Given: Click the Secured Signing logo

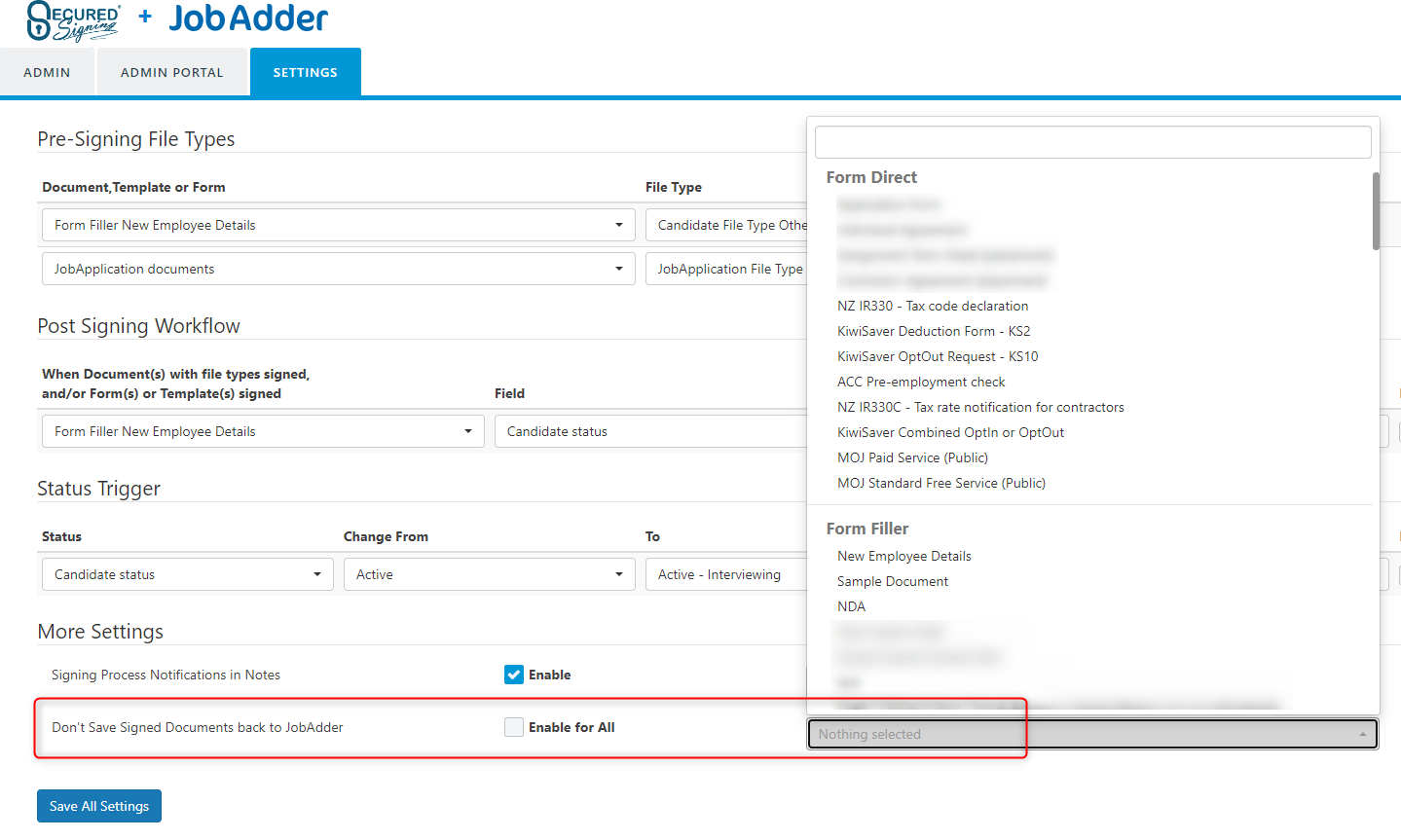Looking at the screenshot, I should click(74, 20).
